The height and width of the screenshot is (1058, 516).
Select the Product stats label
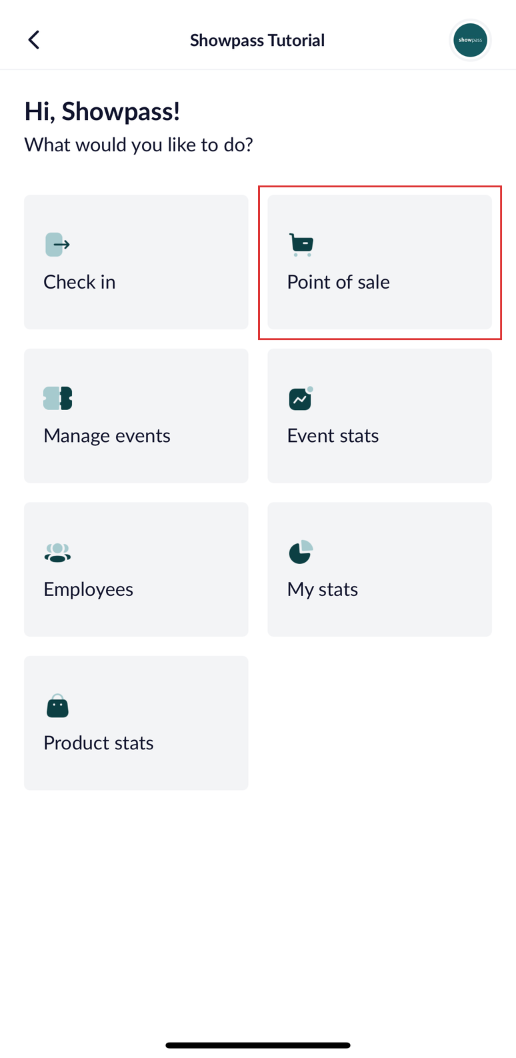(98, 743)
